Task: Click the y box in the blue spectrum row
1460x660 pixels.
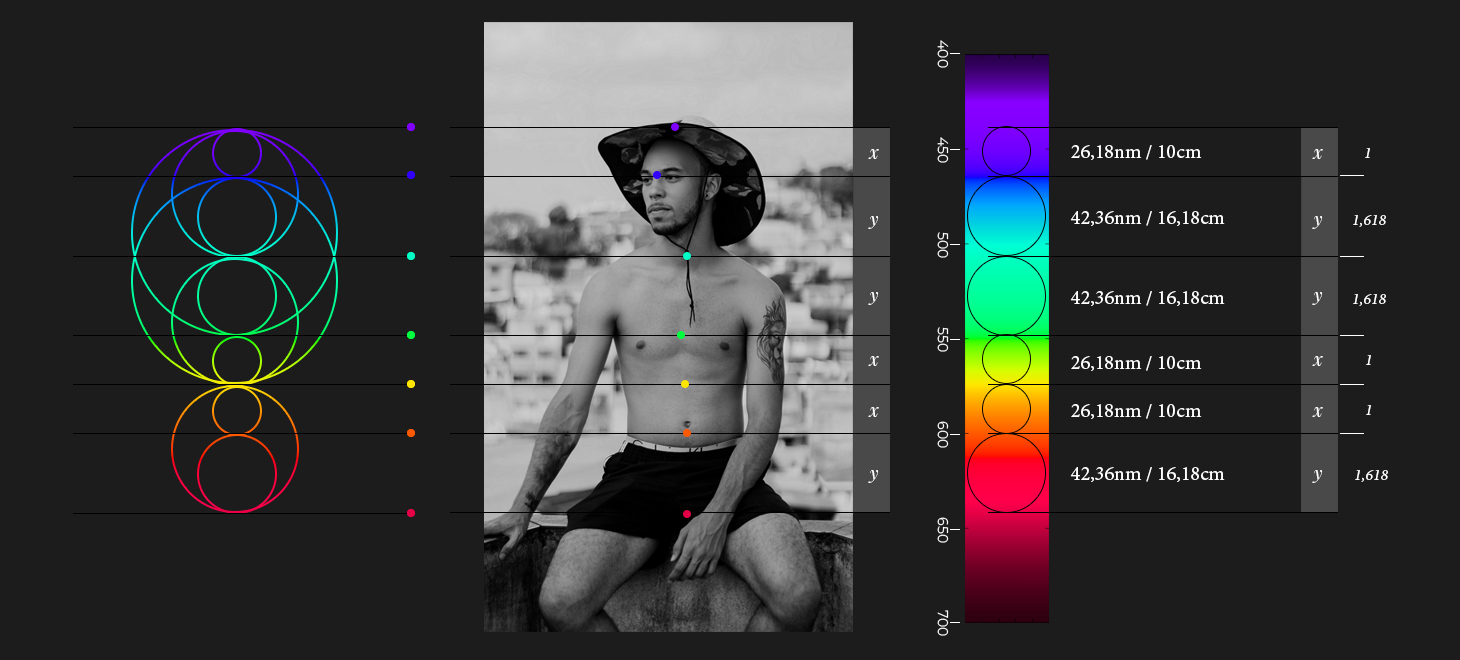Action: 1319,216
